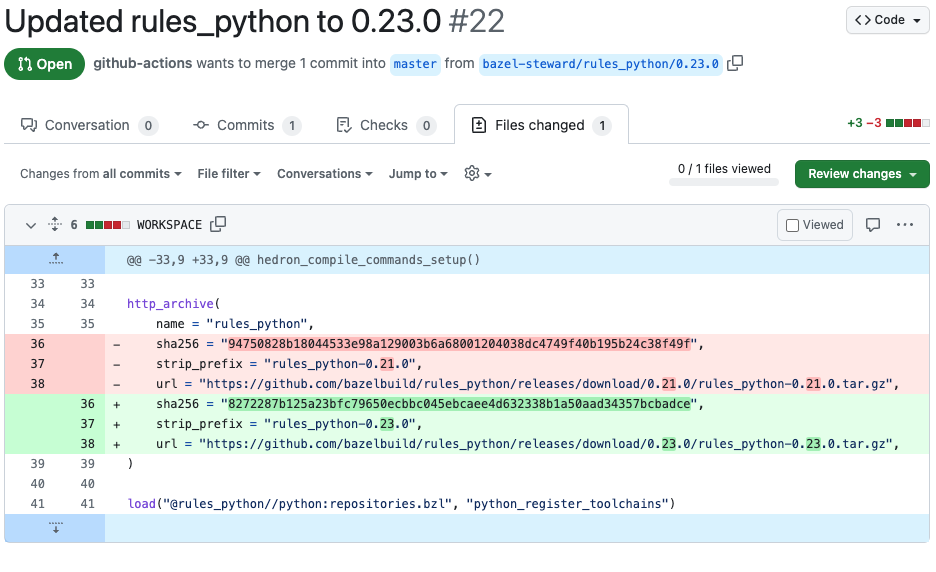Click the removed sha256 line
936x572 pixels.
[517, 344]
